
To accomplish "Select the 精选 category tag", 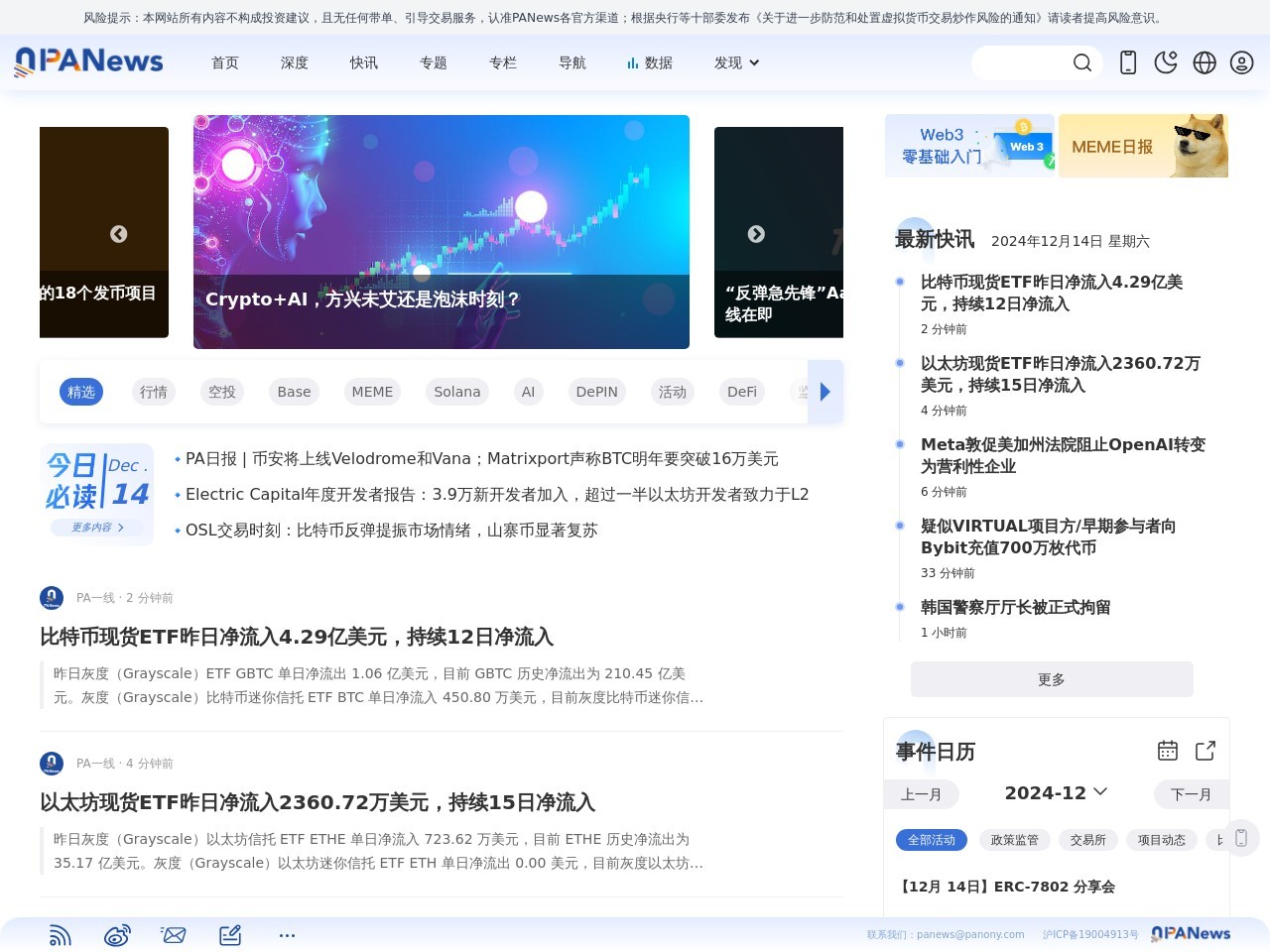I will pos(81,392).
